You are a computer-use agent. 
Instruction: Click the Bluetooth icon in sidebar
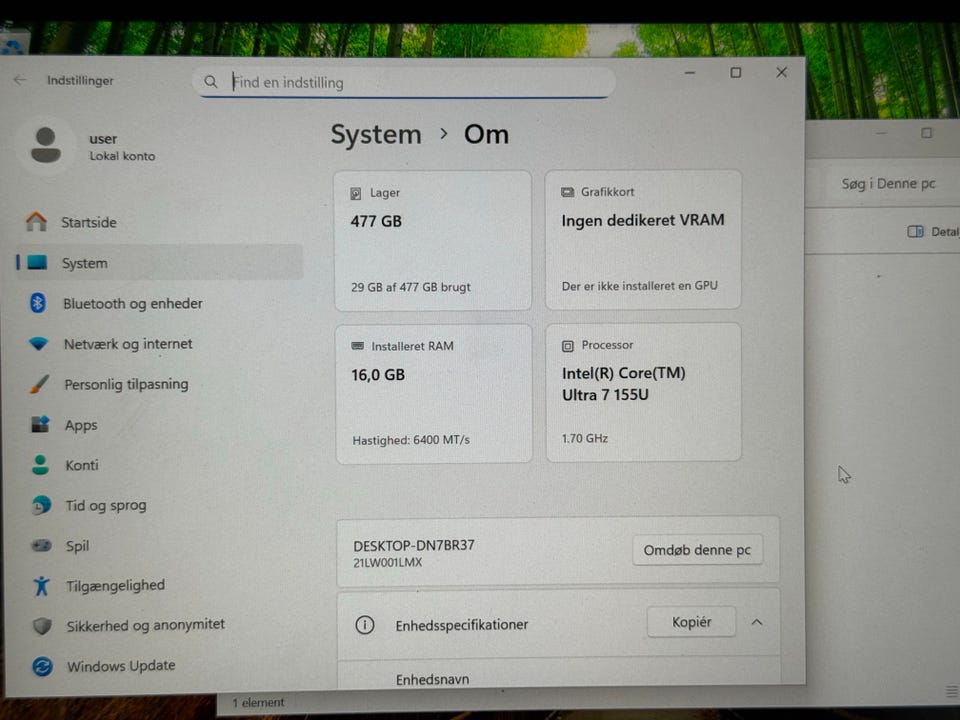38,303
